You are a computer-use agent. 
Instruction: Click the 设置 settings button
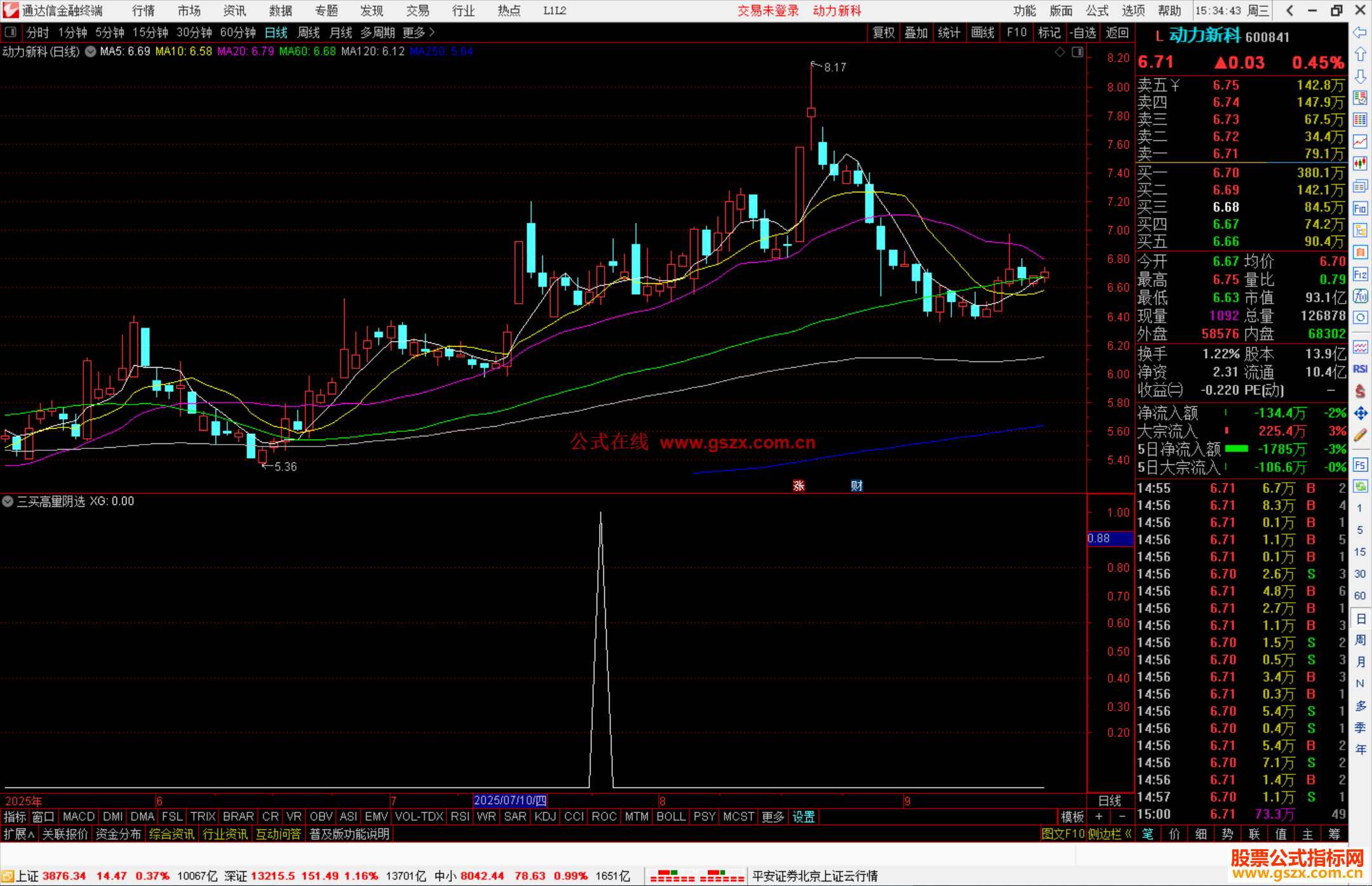804,817
